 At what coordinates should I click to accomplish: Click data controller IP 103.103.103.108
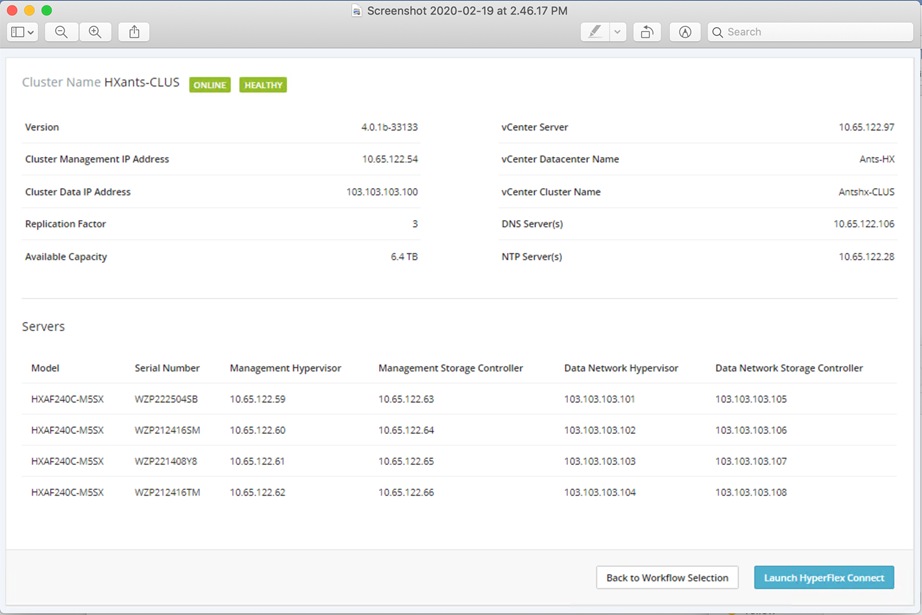point(751,493)
